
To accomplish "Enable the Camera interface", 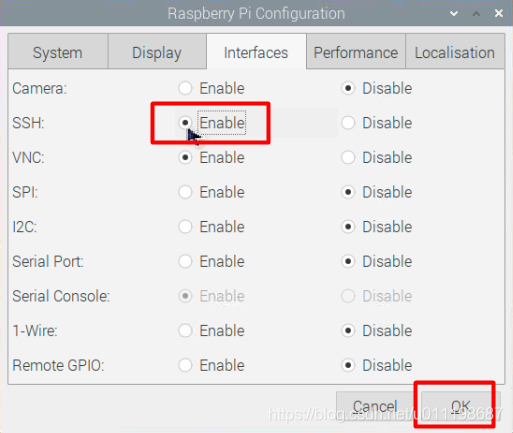I will [x=185, y=88].
